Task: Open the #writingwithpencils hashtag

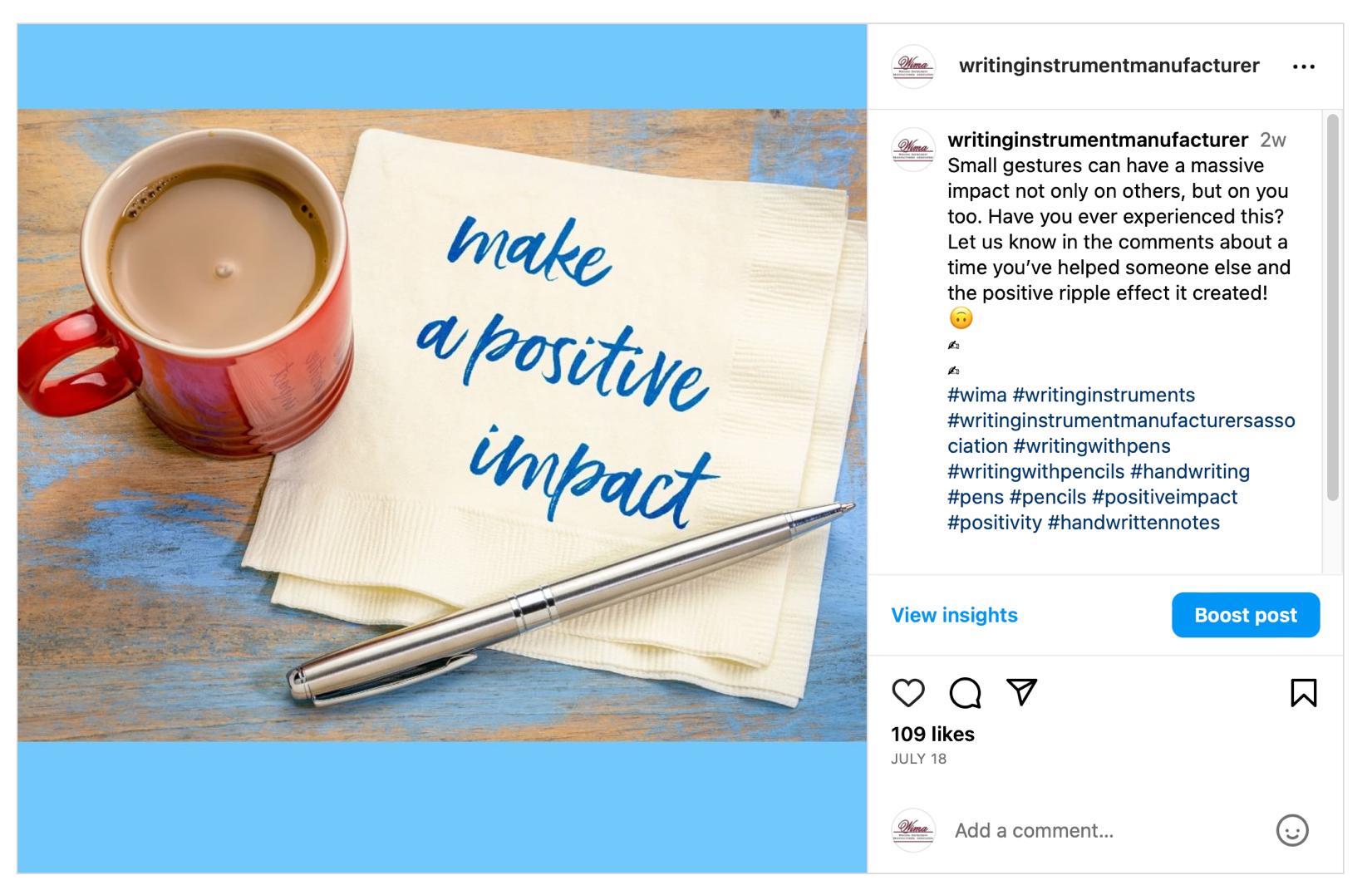Action: tap(1035, 471)
